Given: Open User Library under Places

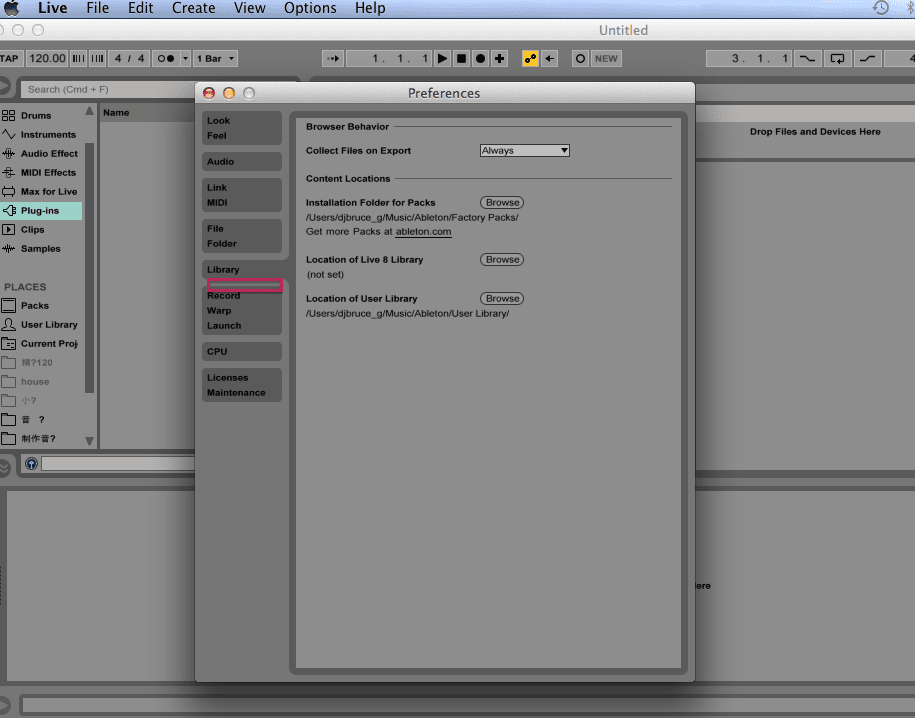Looking at the screenshot, I should 41,325.
